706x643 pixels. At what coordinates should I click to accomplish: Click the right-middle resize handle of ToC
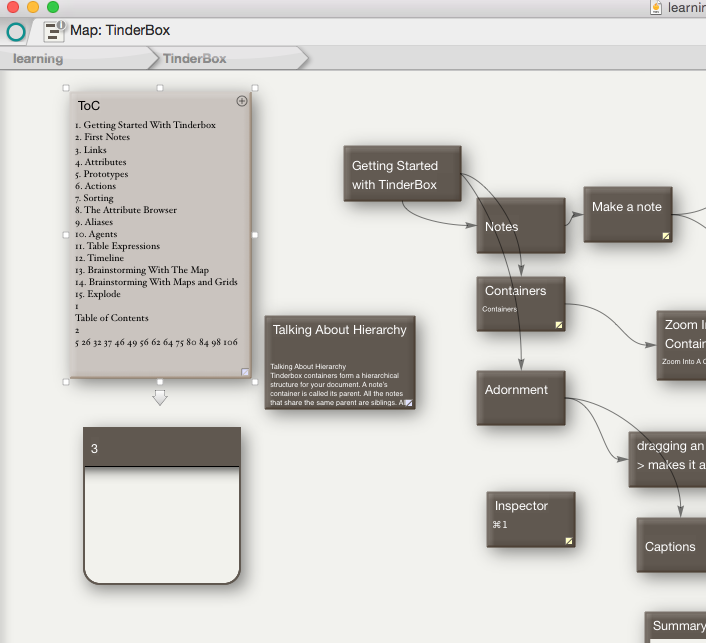click(255, 235)
